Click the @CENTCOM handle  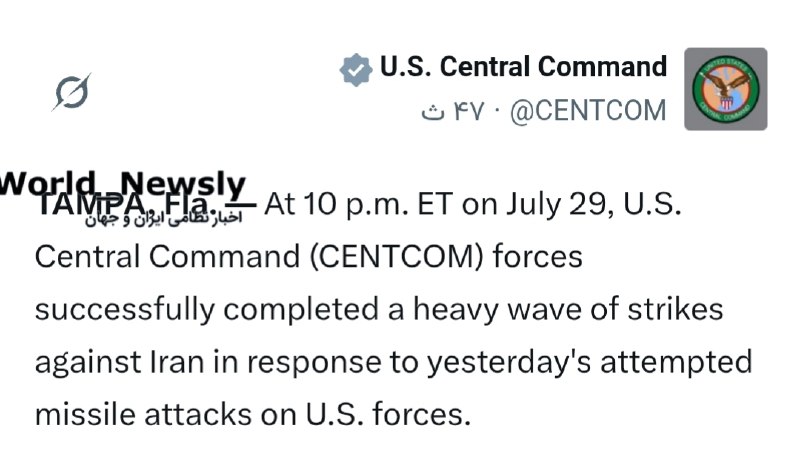pyautogui.click(x=588, y=111)
